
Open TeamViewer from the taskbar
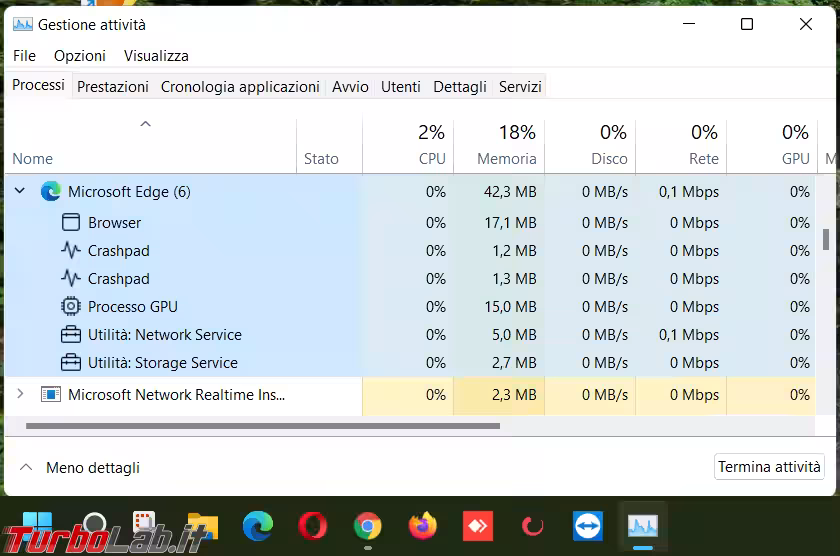tap(587, 525)
